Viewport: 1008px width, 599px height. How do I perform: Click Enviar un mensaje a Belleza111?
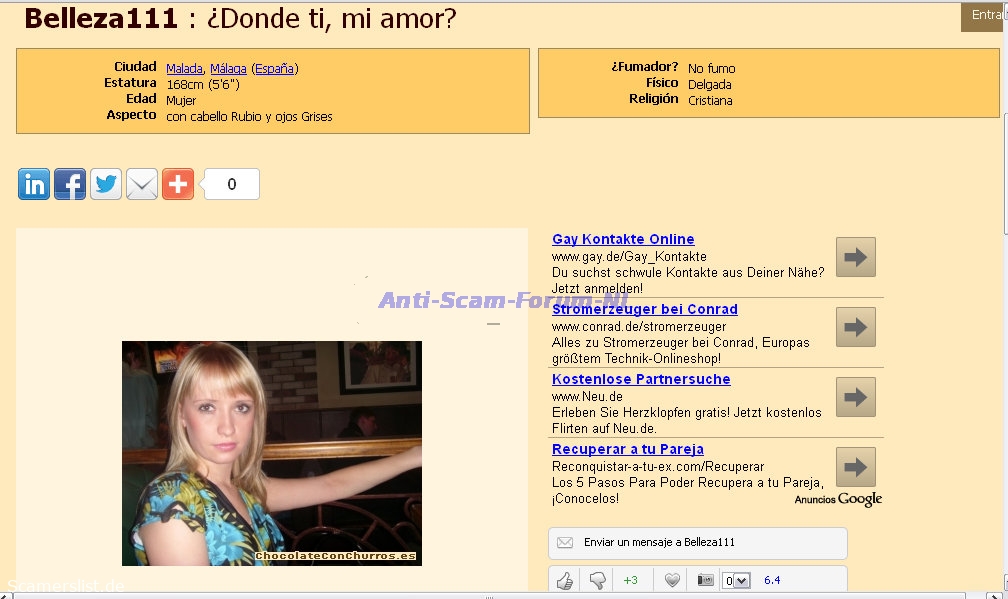point(697,543)
